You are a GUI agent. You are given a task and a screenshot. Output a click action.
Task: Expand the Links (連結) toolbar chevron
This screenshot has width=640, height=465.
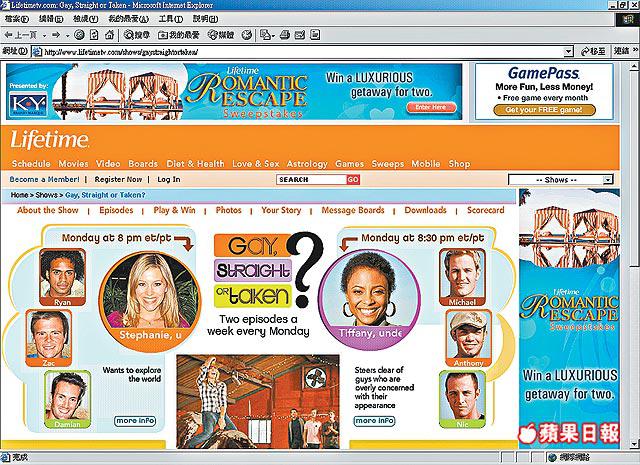635,51
